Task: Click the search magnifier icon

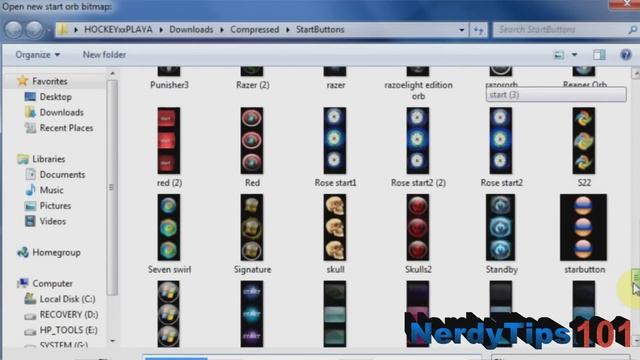Action: (x=632, y=29)
